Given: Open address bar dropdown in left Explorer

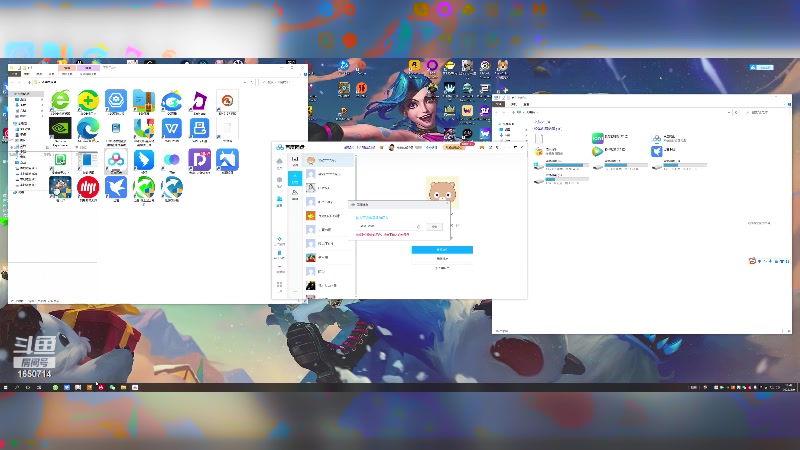Looking at the screenshot, I should tap(245, 82).
